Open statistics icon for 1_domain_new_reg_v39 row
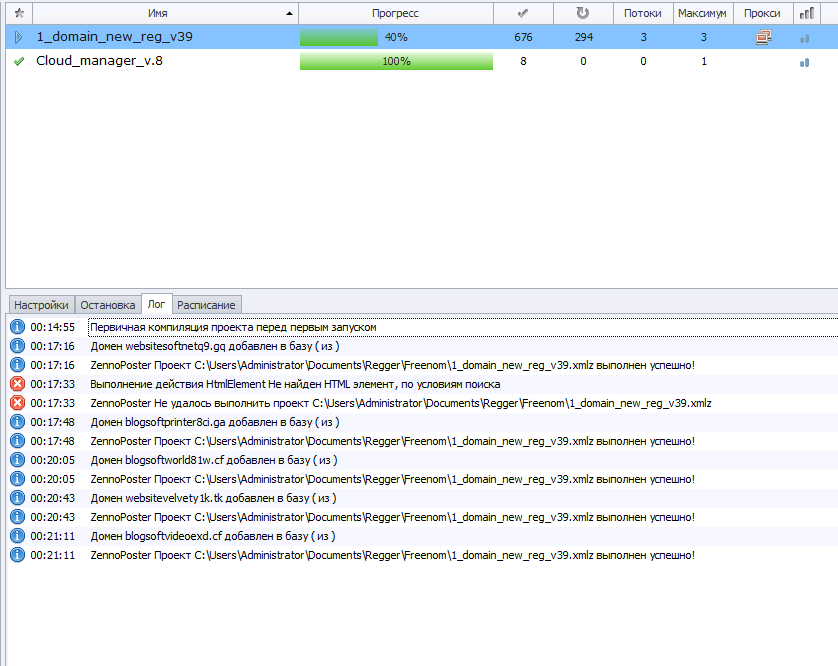This screenshot has height=666, width=838. click(x=804, y=38)
